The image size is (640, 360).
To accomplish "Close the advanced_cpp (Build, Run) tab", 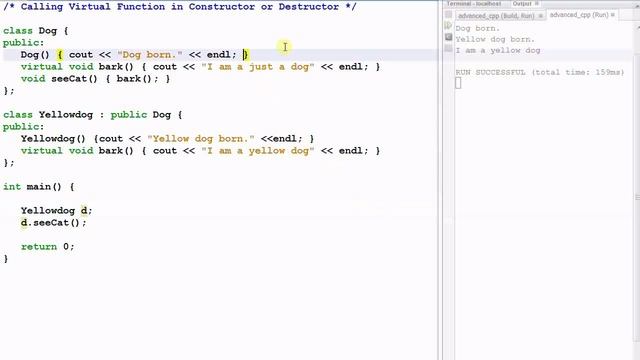I will click(x=540, y=16).
